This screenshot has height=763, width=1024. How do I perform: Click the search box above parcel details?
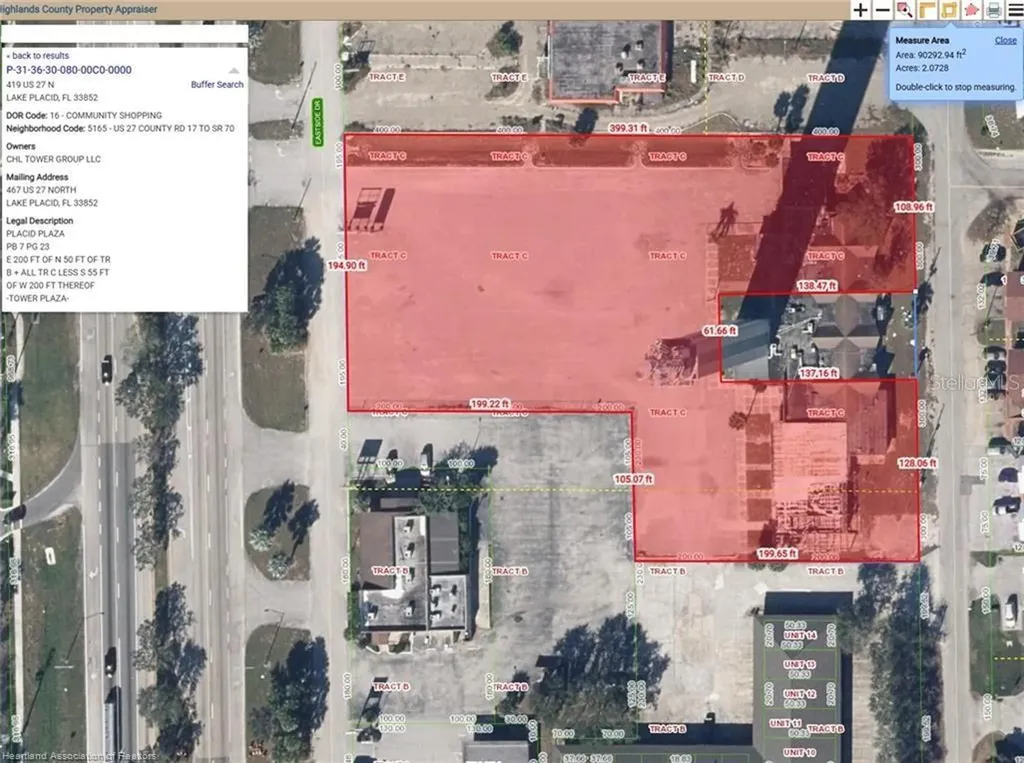(x=123, y=33)
